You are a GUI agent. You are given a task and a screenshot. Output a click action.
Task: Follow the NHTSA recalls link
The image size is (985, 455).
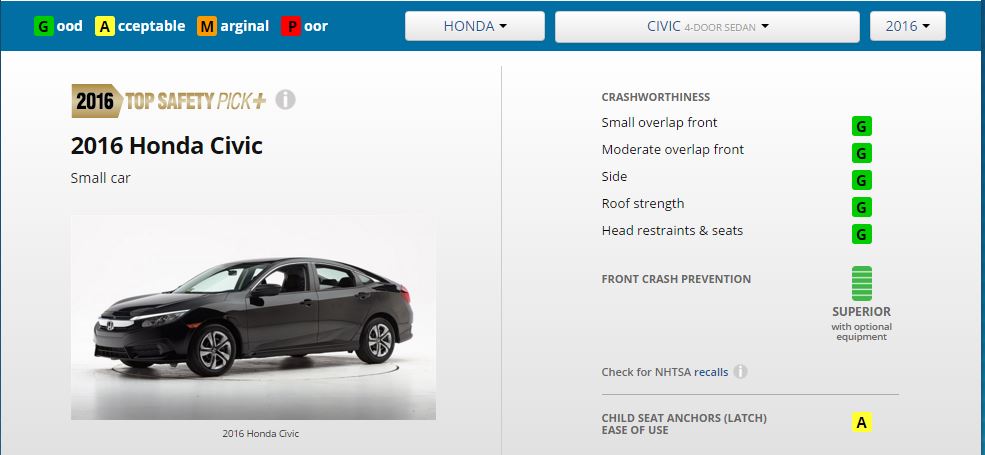[711, 372]
